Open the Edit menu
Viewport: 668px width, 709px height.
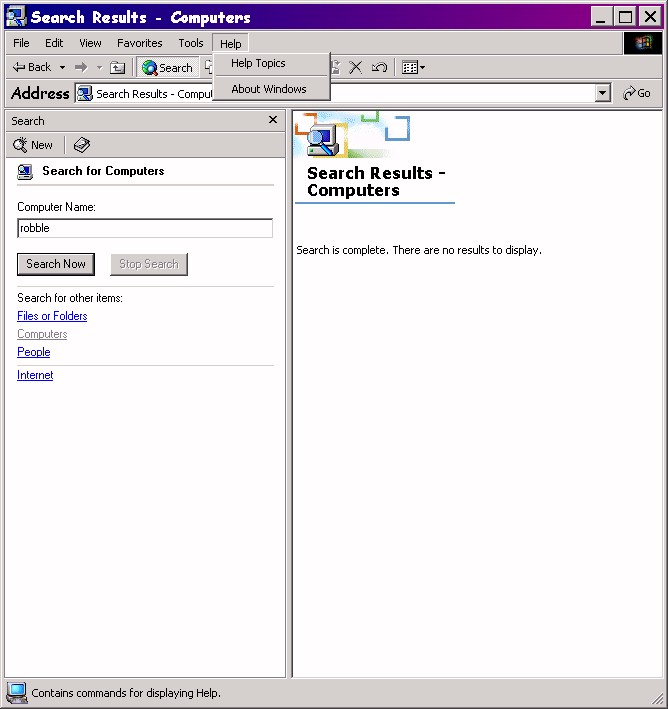point(54,43)
